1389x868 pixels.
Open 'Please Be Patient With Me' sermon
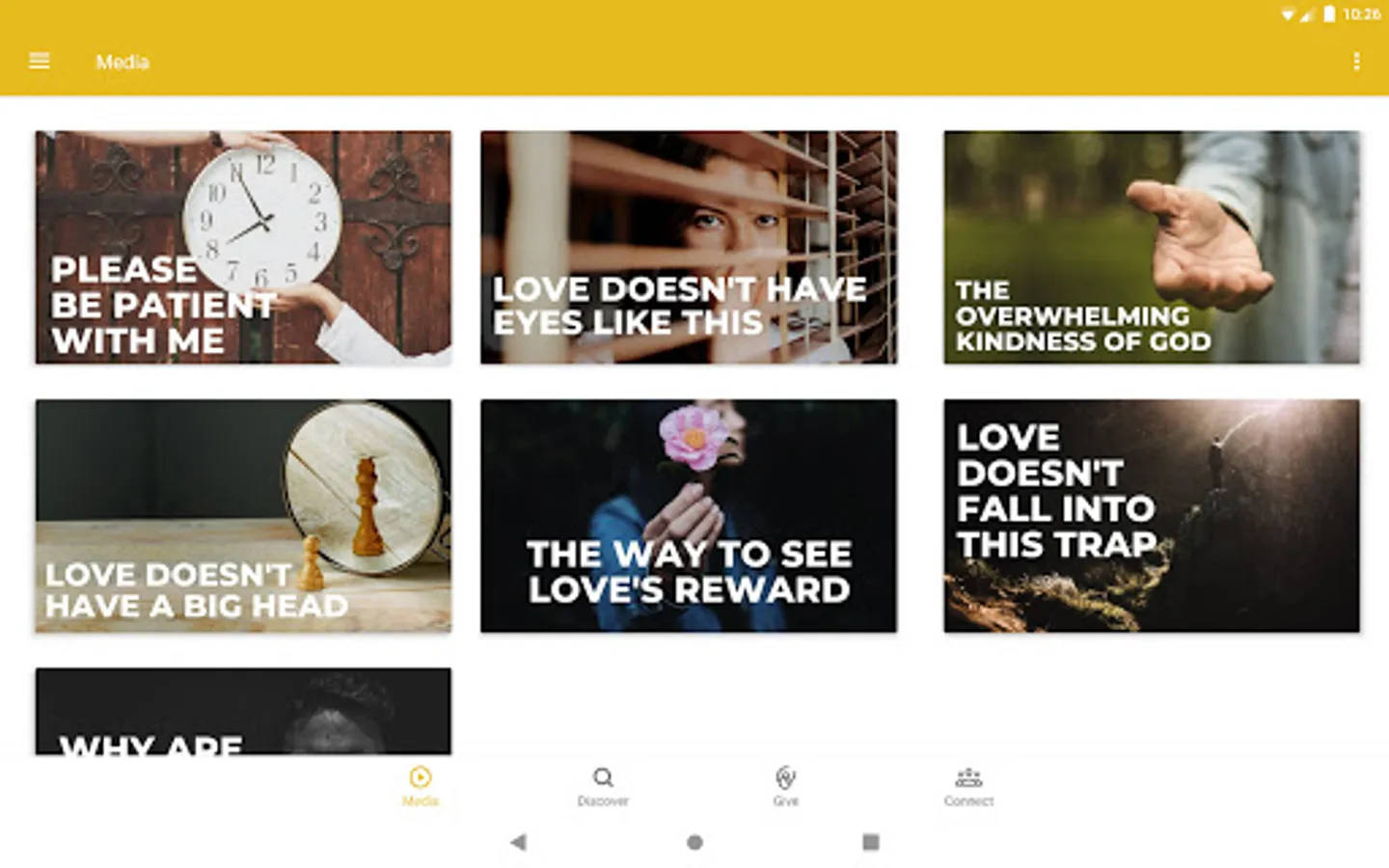pos(243,247)
